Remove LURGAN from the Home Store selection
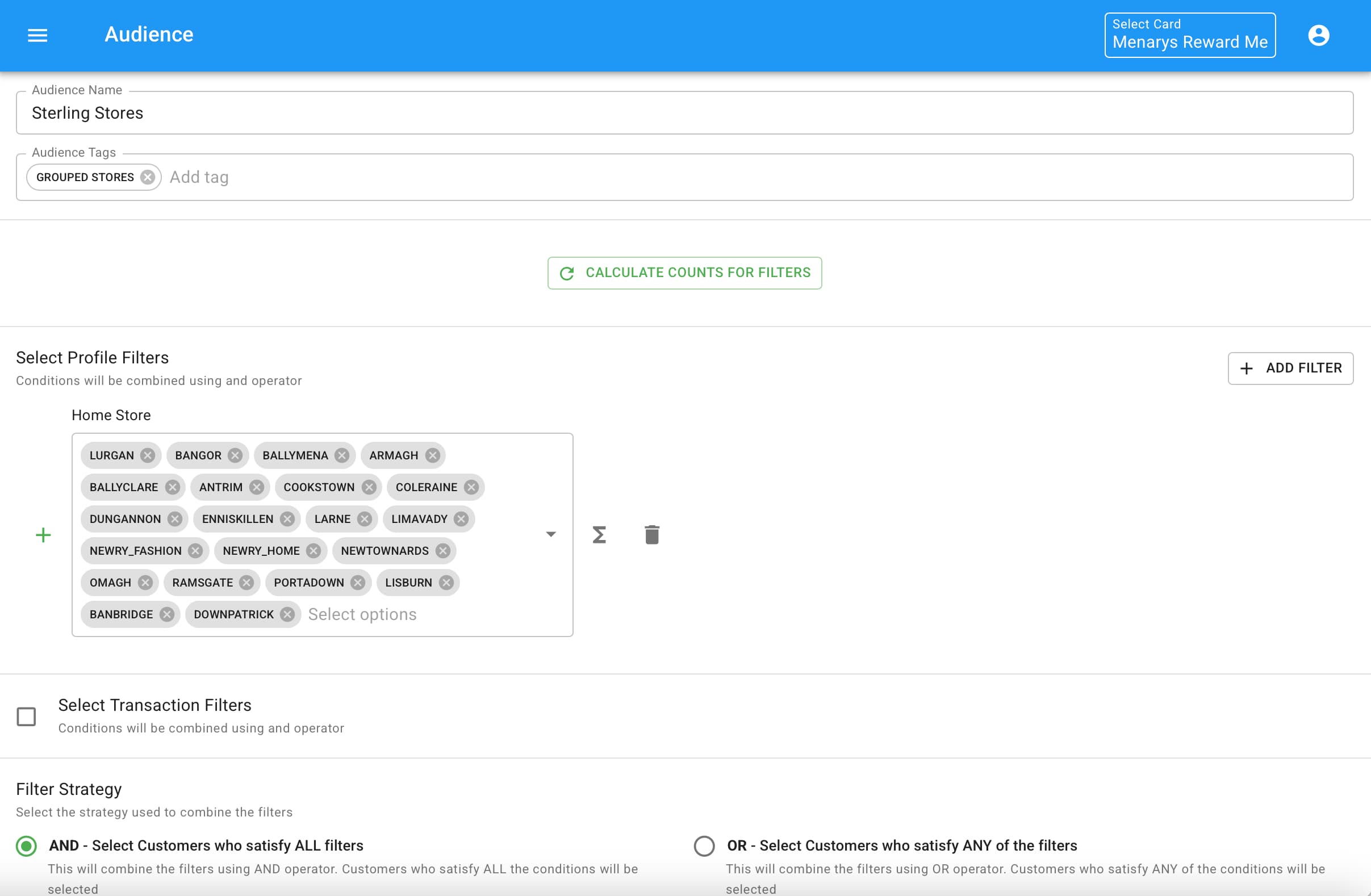This screenshot has height=896, width=1371. (148, 455)
